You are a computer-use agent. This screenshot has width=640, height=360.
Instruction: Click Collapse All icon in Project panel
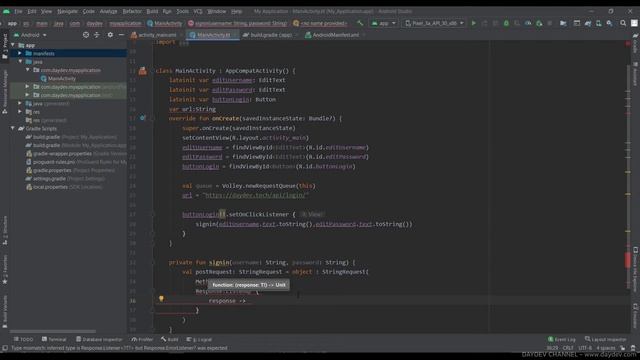click(x=97, y=35)
